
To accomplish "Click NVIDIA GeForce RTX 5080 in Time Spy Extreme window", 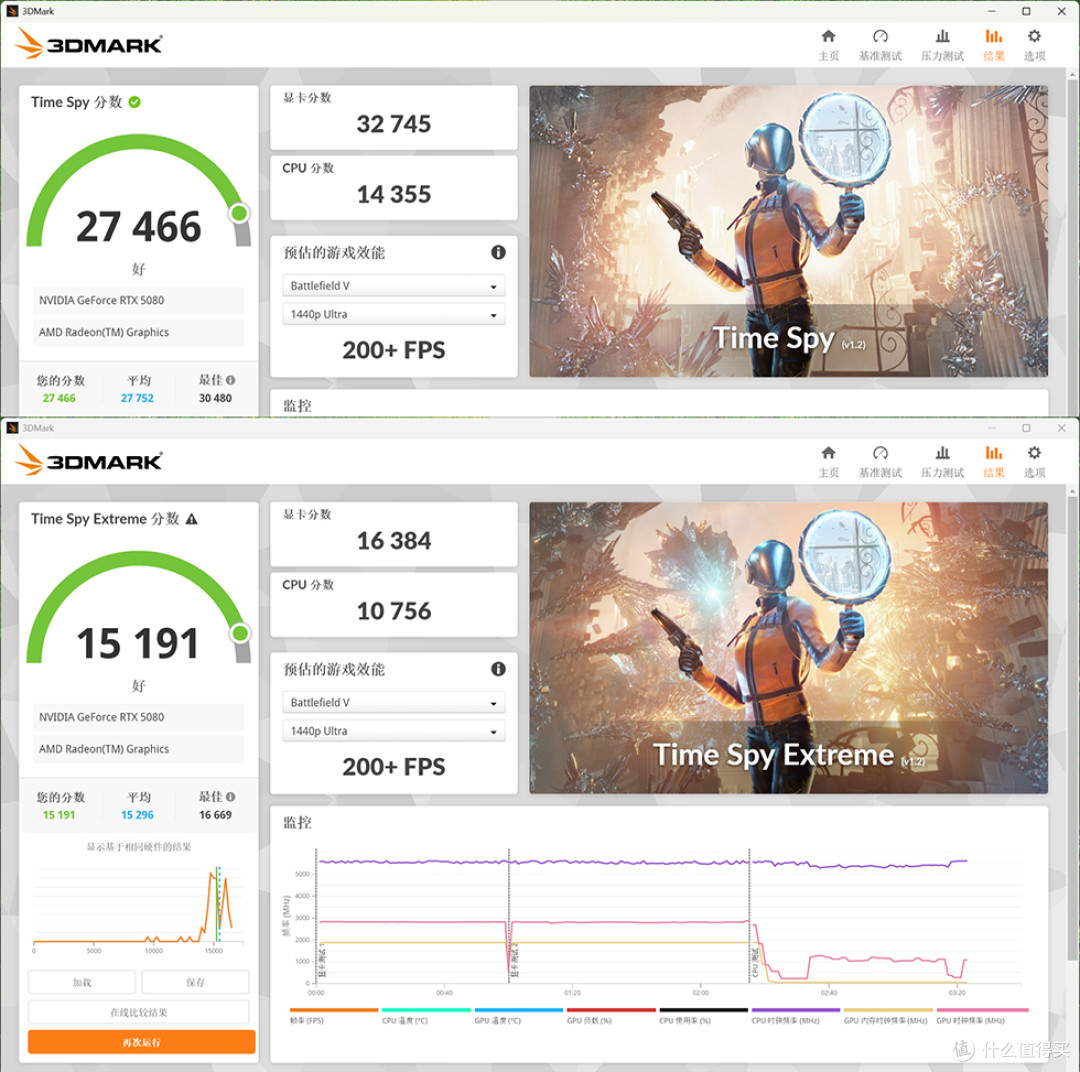I will click(x=138, y=717).
